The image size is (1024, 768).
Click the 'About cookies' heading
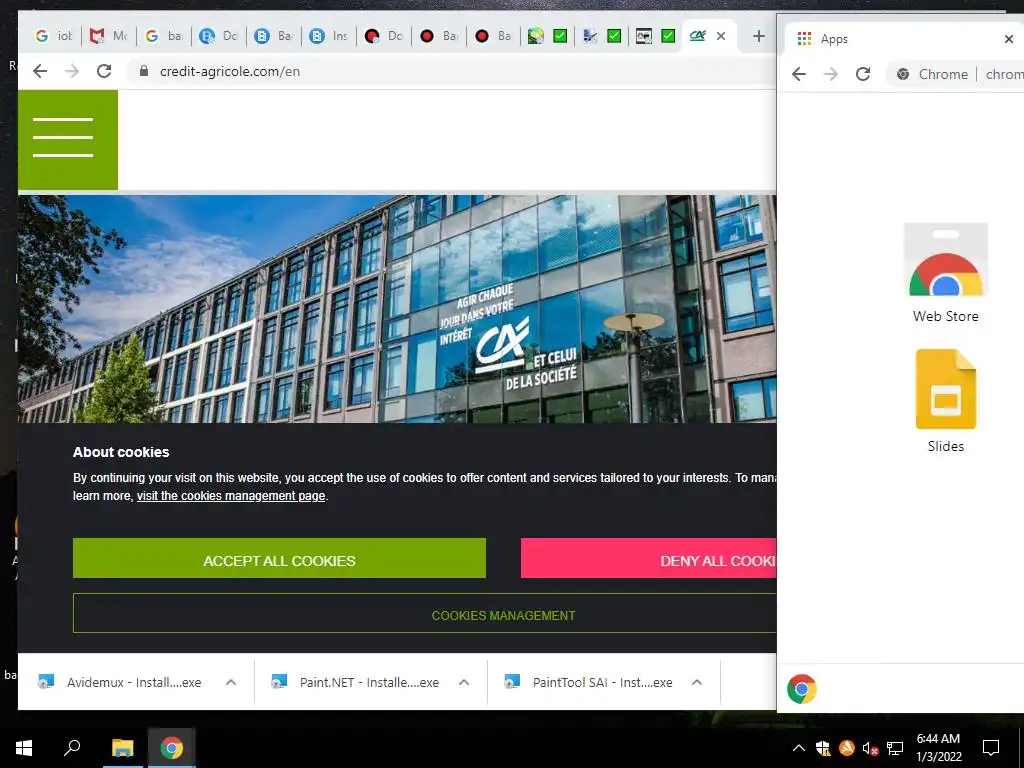121,452
